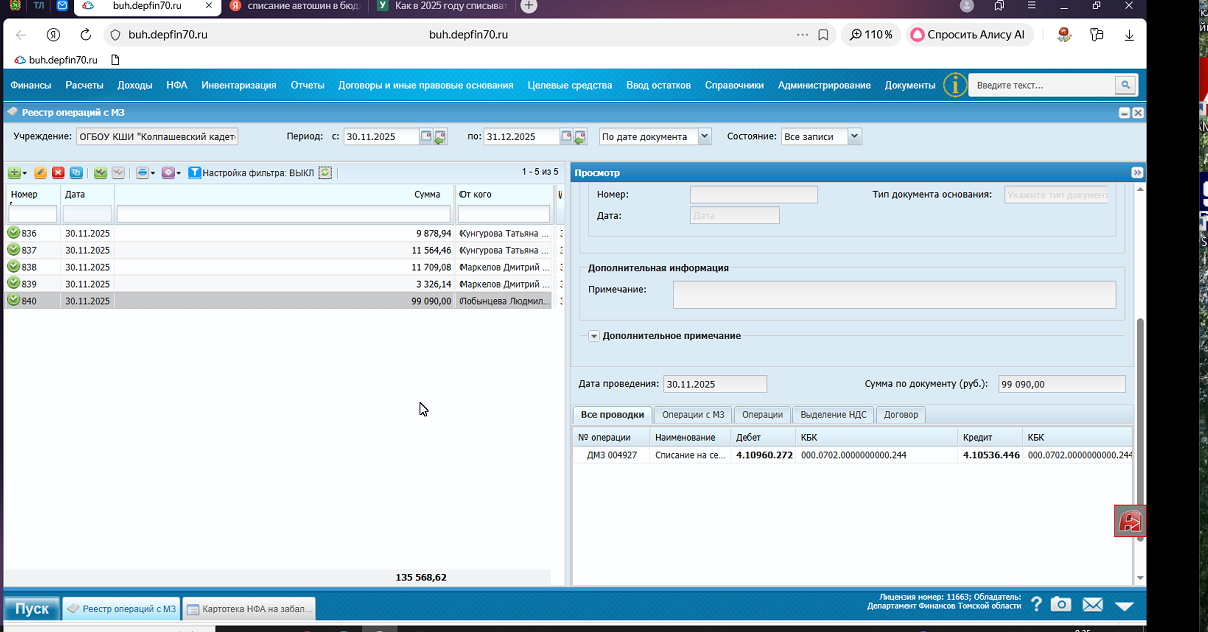Viewport: 1208px width, 632px height.
Task: Select row 840 with sum 99 090,00
Action: 278,300
